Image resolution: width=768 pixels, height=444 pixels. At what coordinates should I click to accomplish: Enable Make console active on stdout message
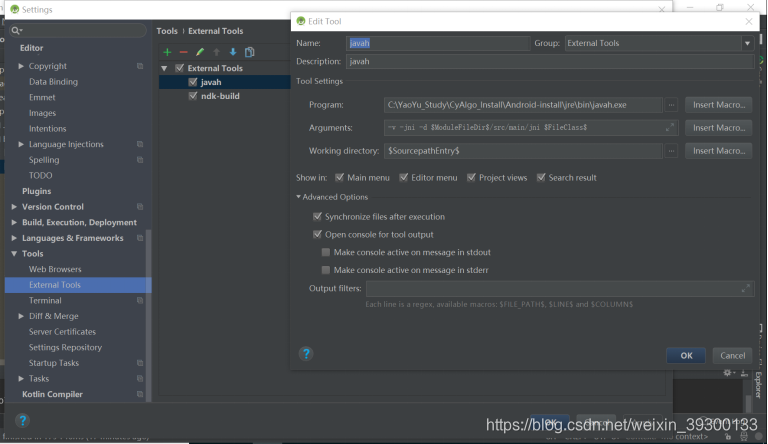coord(326,252)
